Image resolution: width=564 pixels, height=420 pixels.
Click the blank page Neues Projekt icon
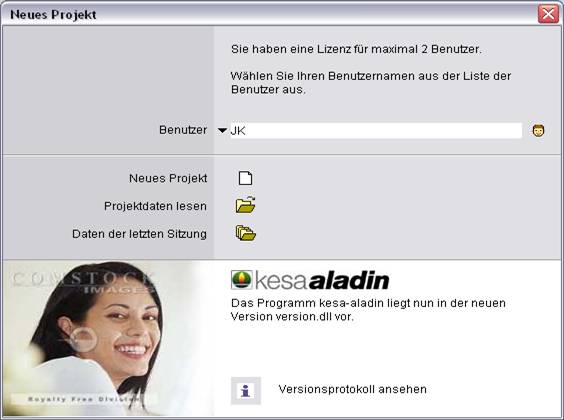245,178
